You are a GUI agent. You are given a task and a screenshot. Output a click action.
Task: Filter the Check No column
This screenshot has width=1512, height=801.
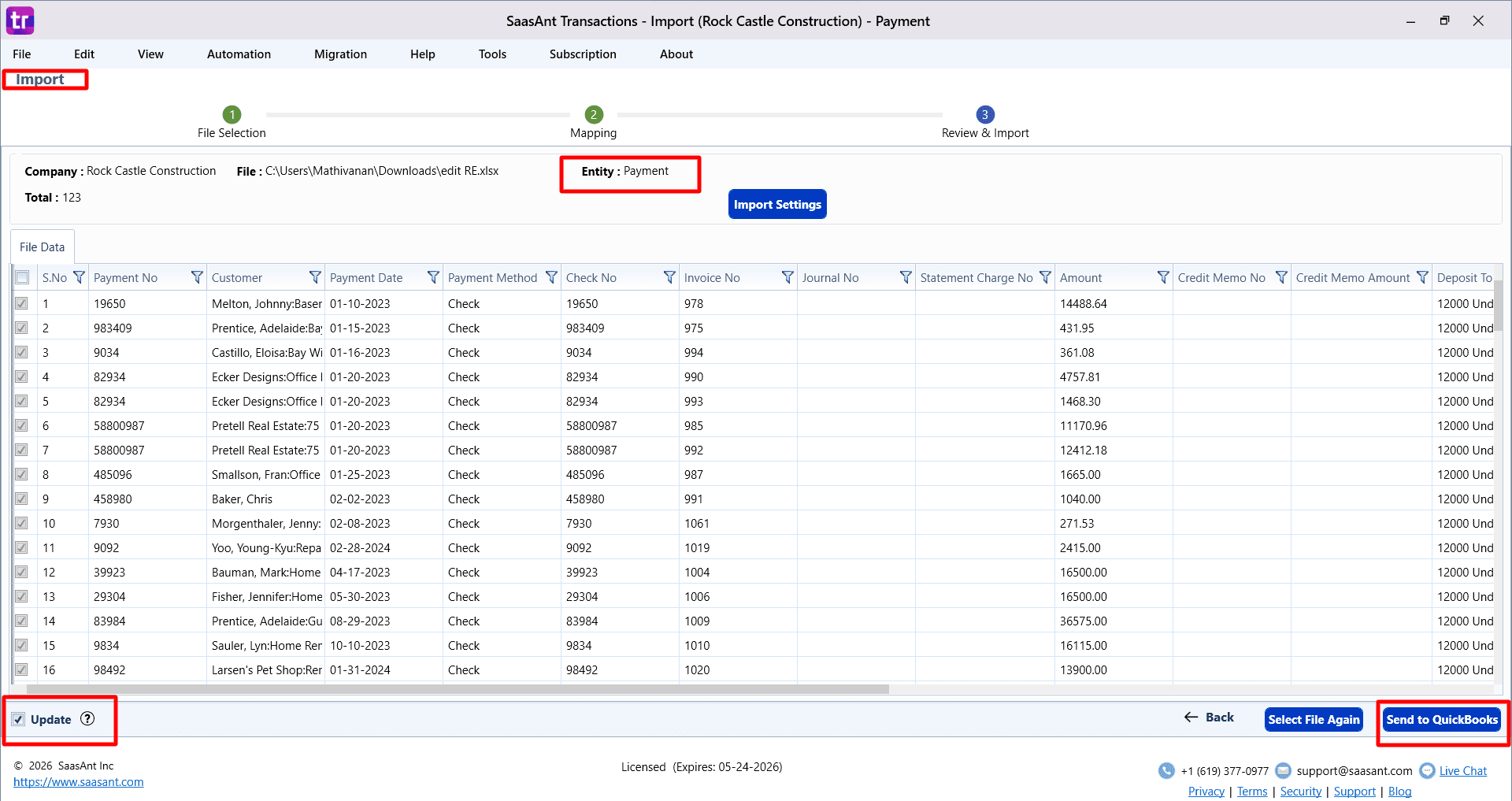coord(669,277)
